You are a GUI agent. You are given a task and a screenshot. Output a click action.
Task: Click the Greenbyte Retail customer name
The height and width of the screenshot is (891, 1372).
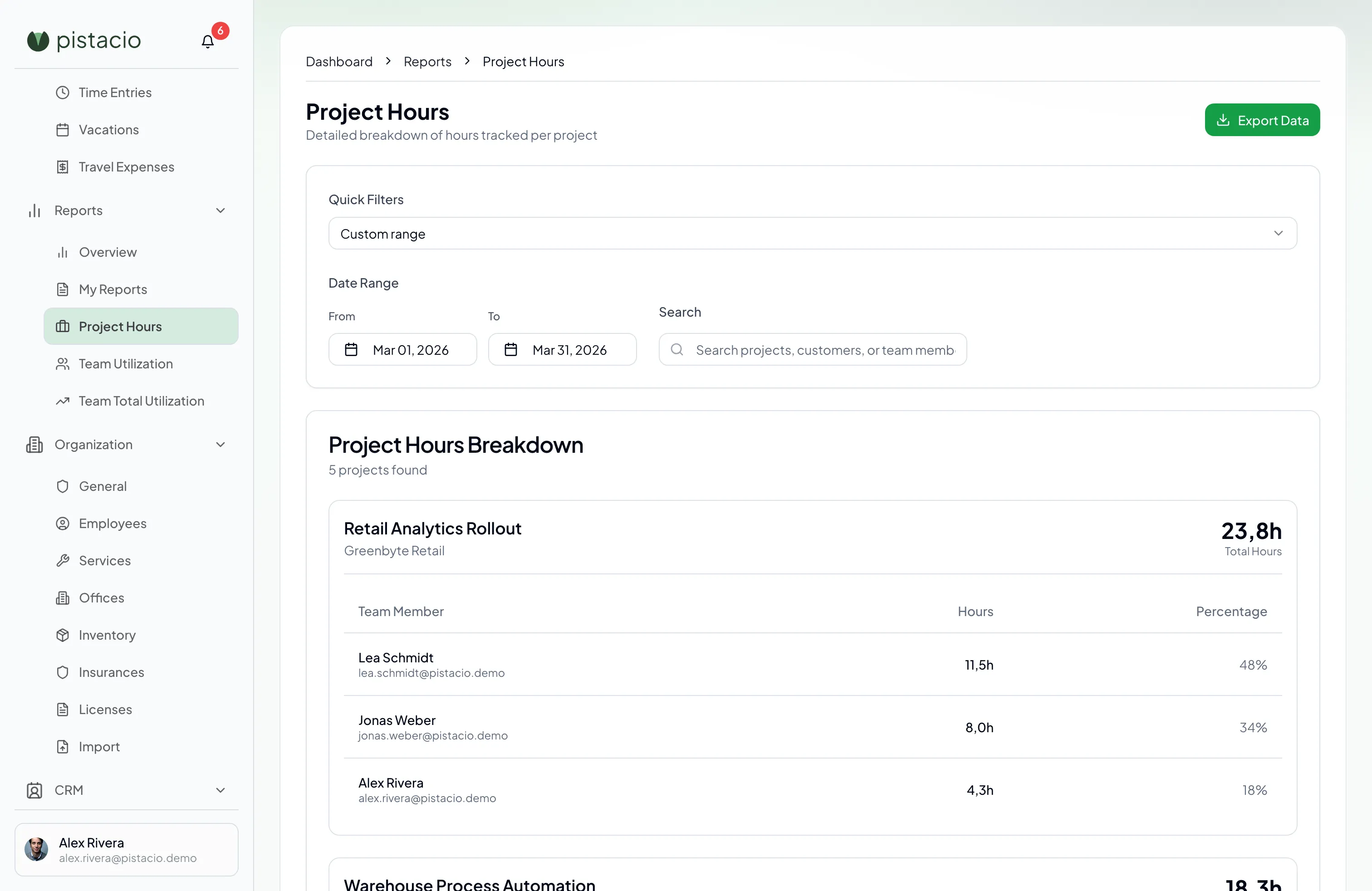pos(394,551)
